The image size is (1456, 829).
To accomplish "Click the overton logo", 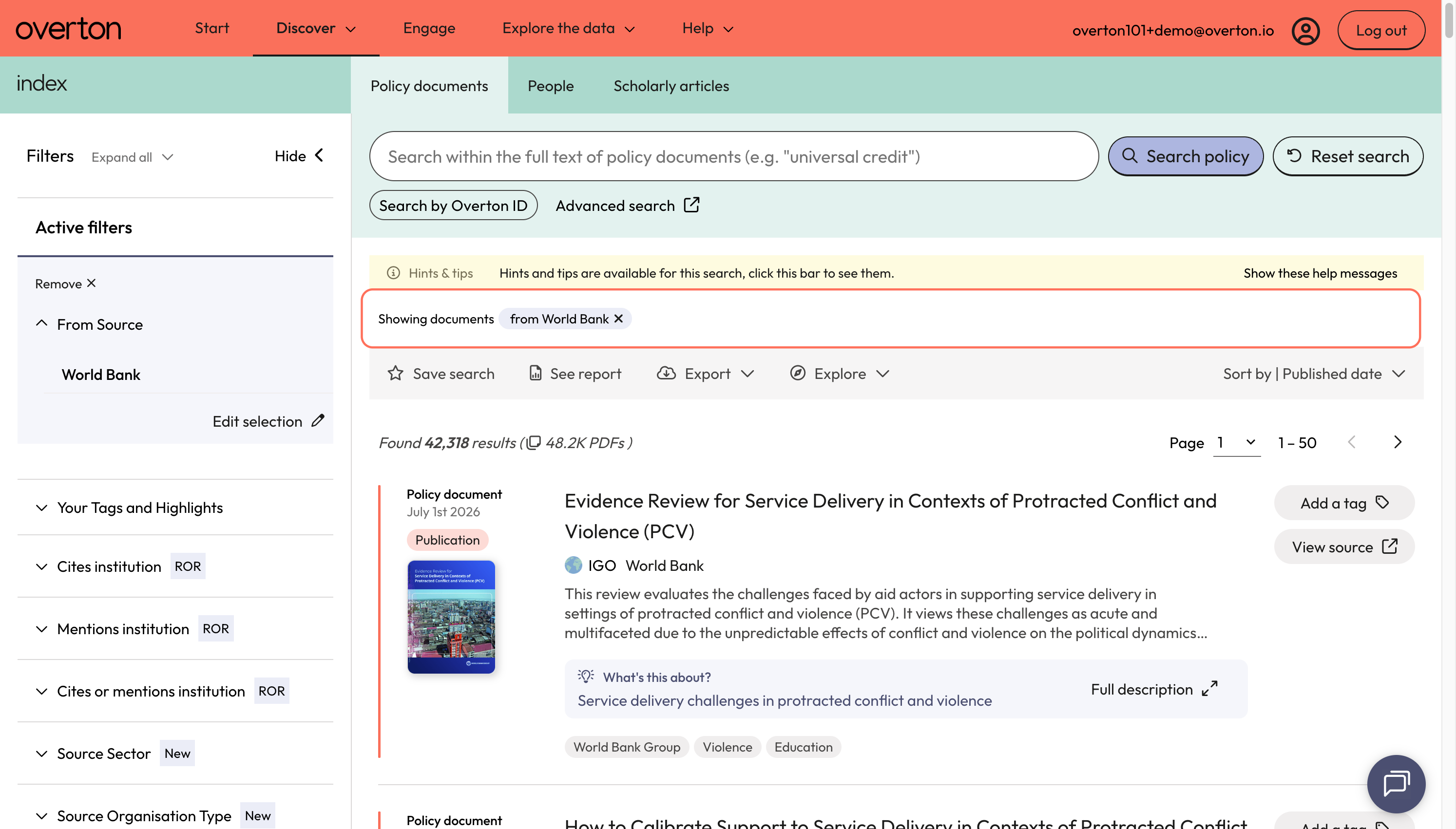I will (x=68, y=28).
